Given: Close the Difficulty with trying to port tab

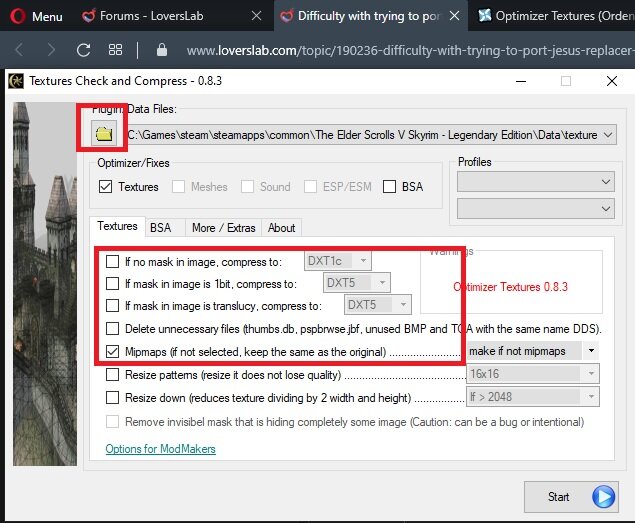Looking at the screenshot, I should pos(455,16).
